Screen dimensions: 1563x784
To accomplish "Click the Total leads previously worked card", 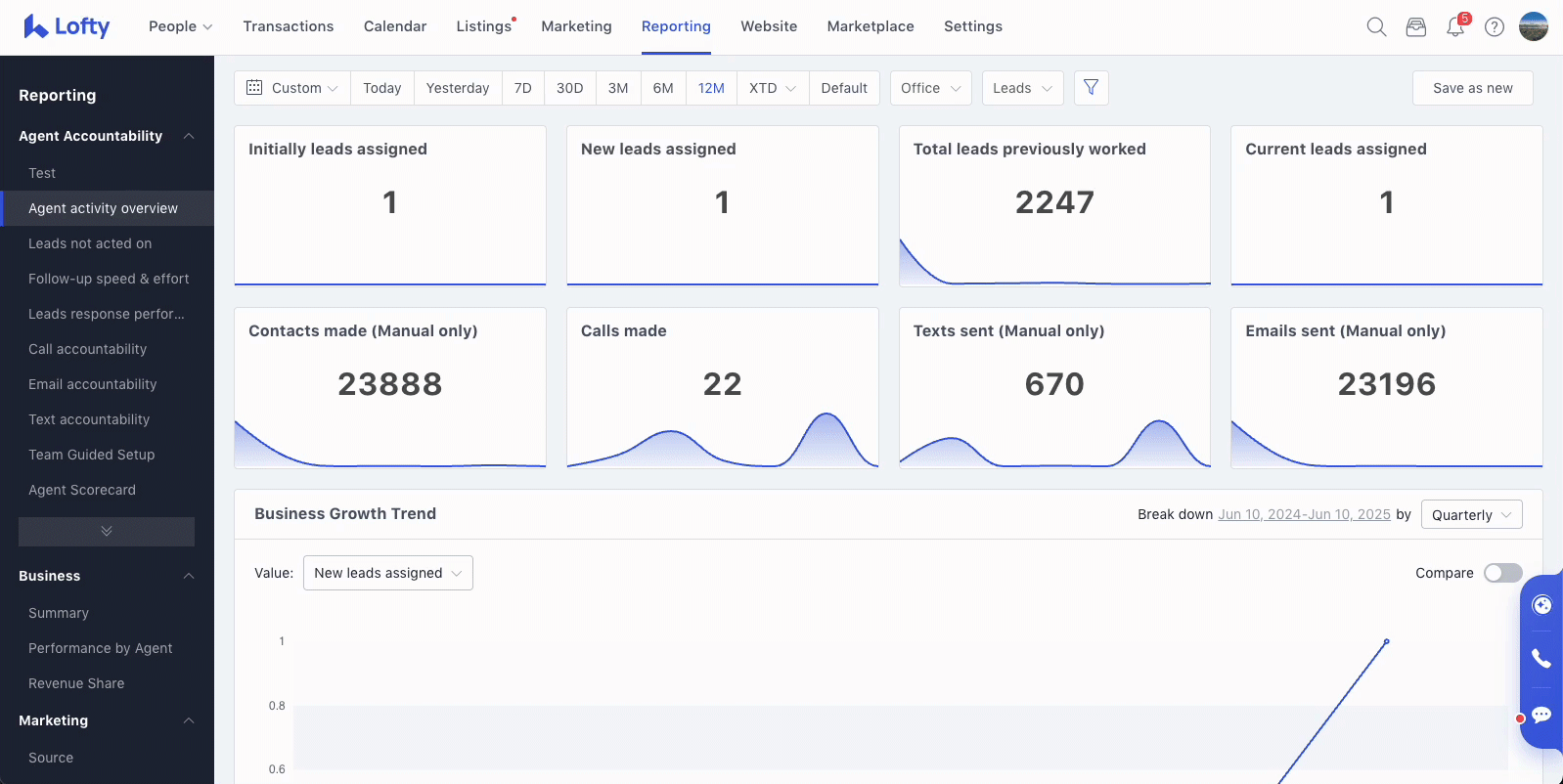I will coord(1054,205).
